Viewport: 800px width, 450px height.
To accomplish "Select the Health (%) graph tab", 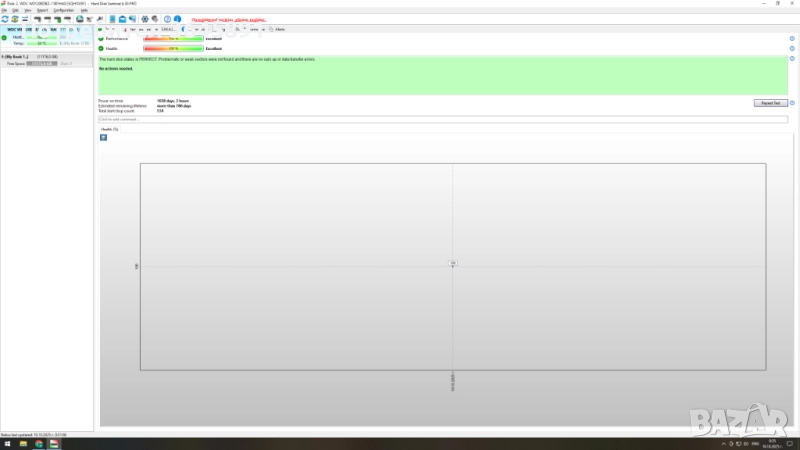I will point(109,129).
